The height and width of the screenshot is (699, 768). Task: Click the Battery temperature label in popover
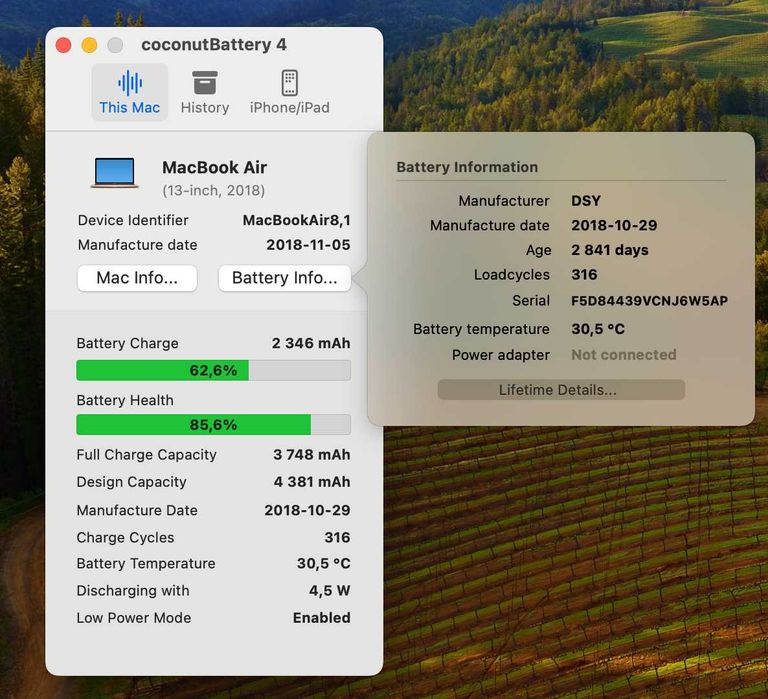point(481,329)
